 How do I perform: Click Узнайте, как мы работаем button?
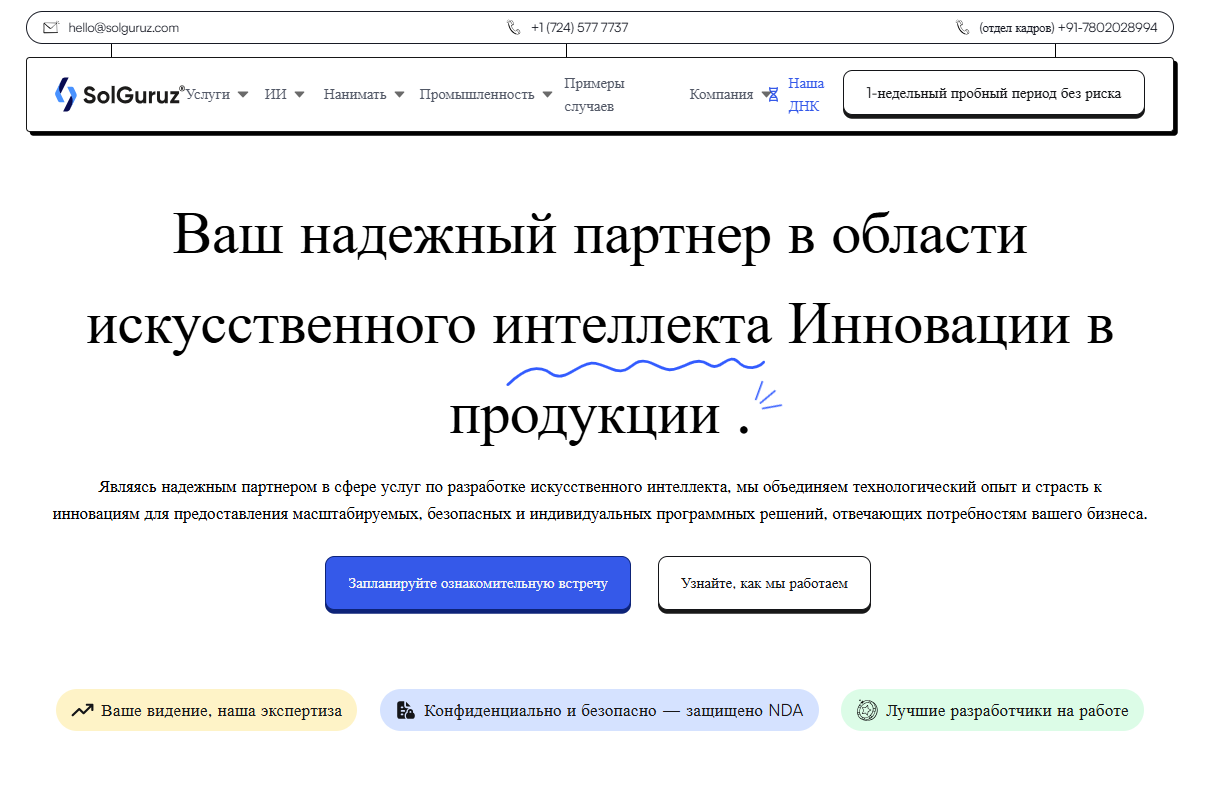[764, 583]
